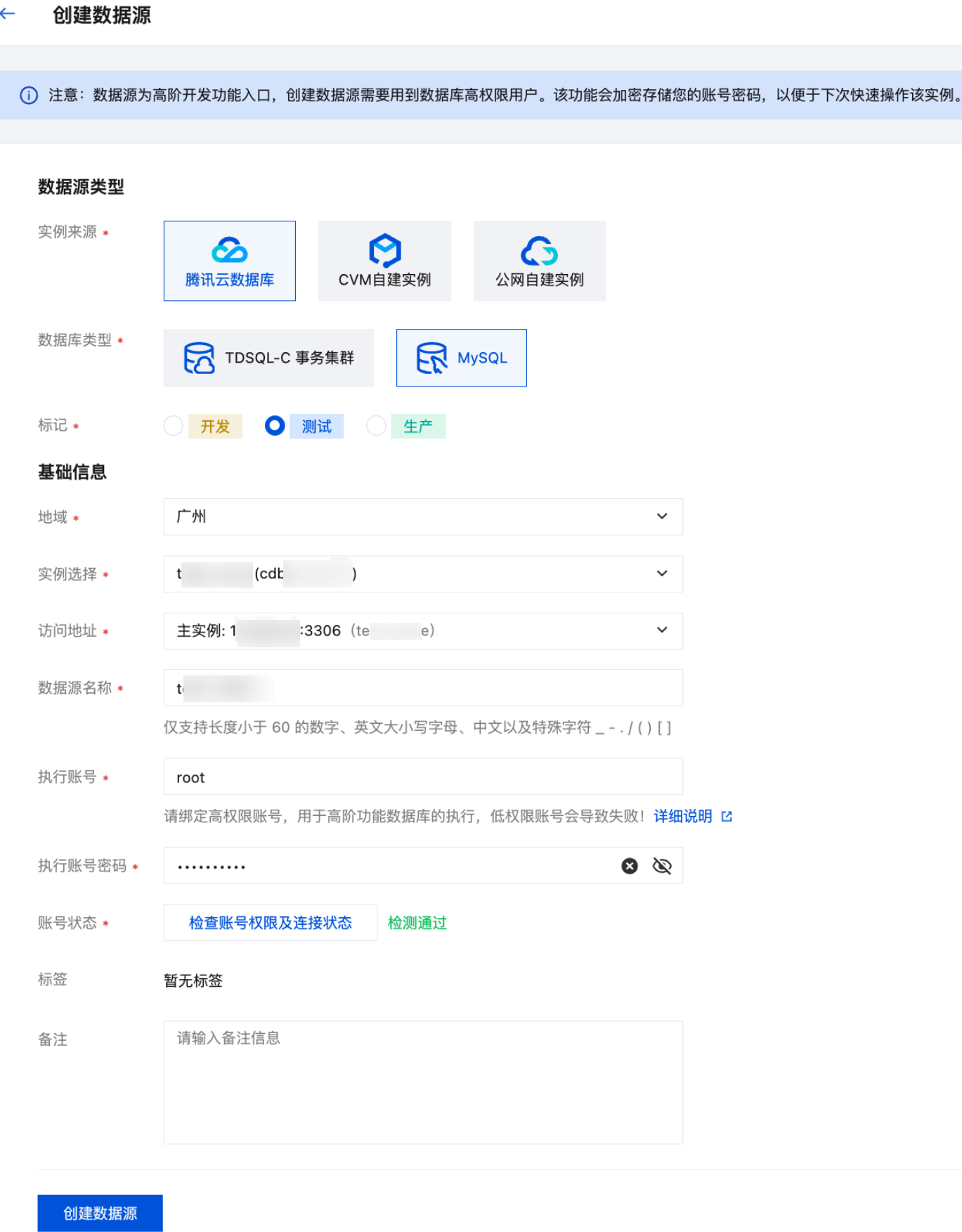This screenshot has width=962, height=1232.
Task: Click the 创建数据源 submit button
Action: (x=100, y=1213)
